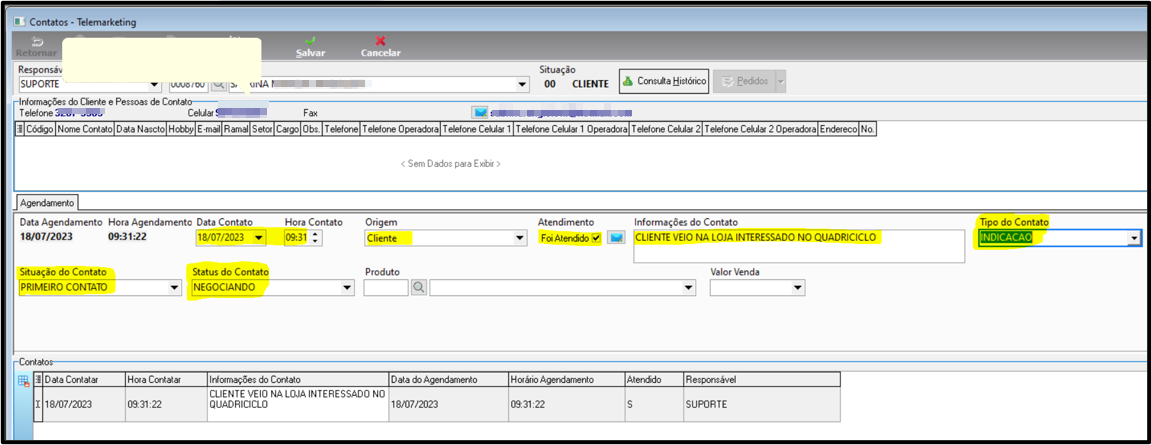The height and width of the screenshot is (445, 1151).
Task: Click the Salvar toolbar button
Action: [x=310, y=47]
